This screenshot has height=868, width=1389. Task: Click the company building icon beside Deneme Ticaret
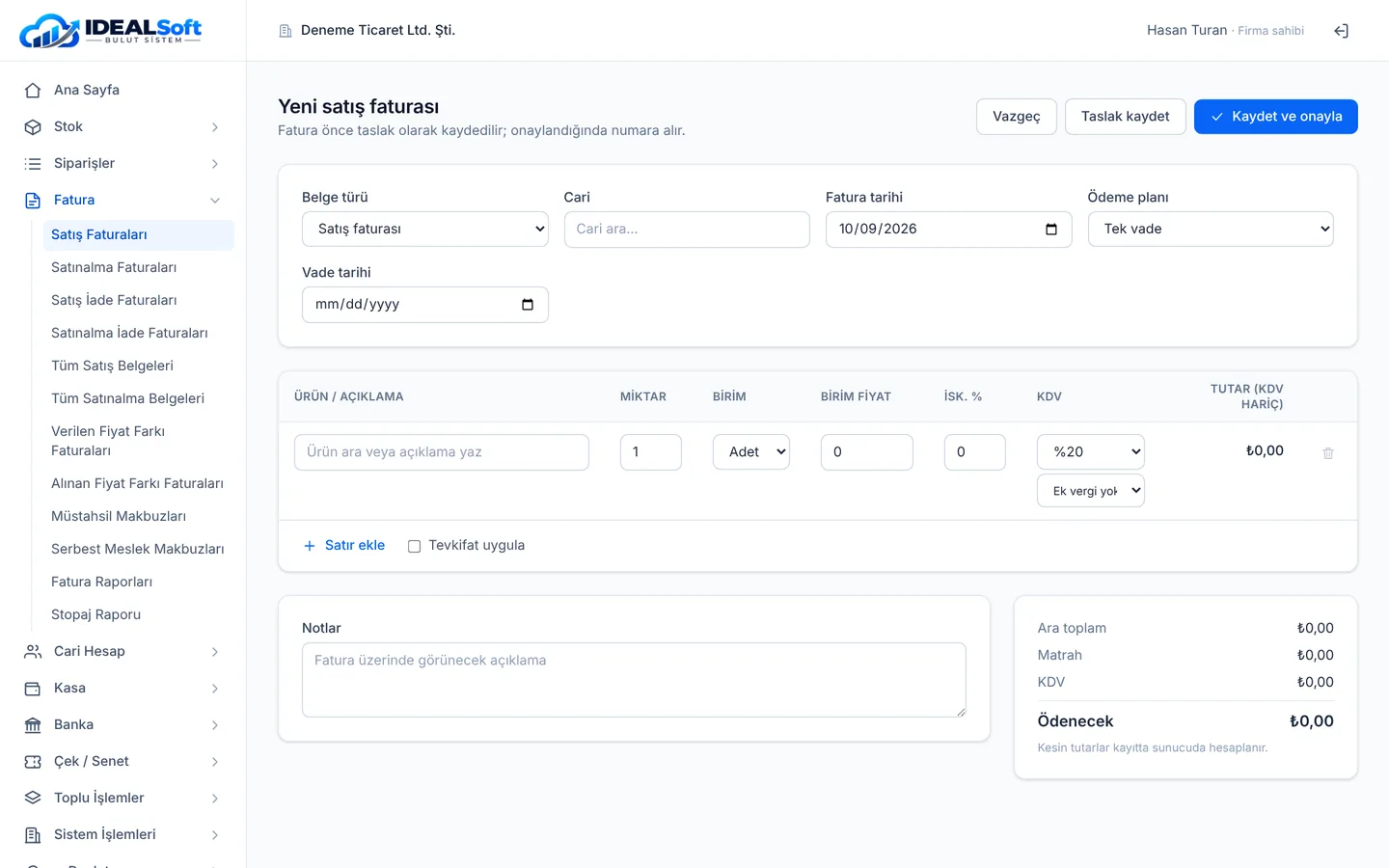tap(286, 31)
